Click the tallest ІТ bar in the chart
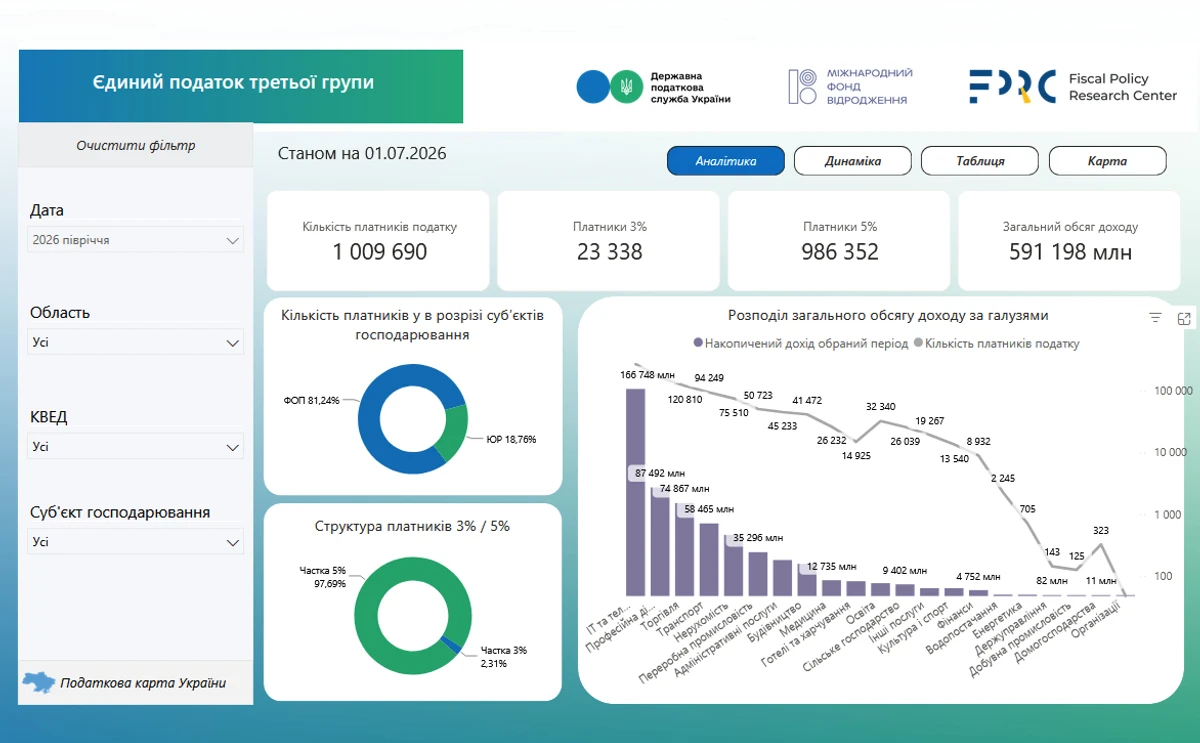The height and width of the screenshot is (743, 1200). point(636,492)
